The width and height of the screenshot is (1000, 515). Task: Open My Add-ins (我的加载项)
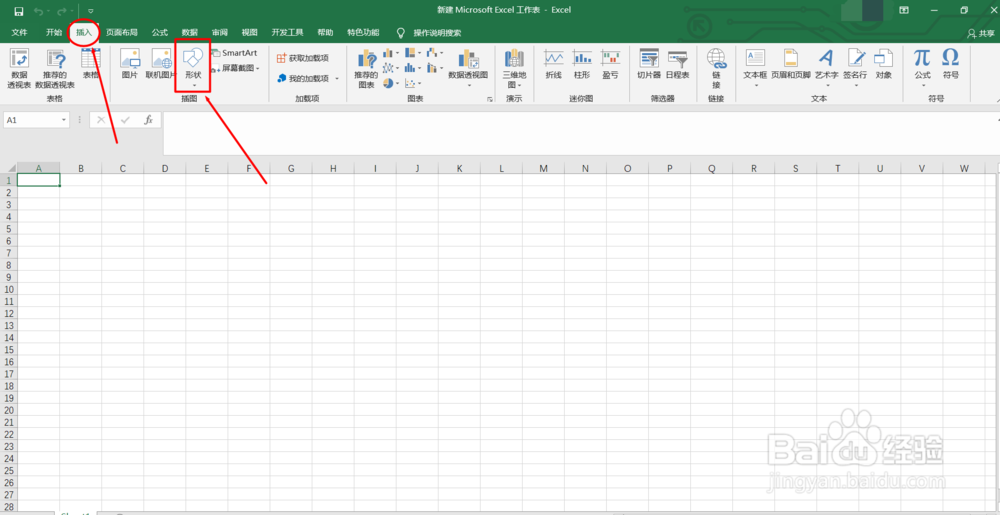pos(302,78)
